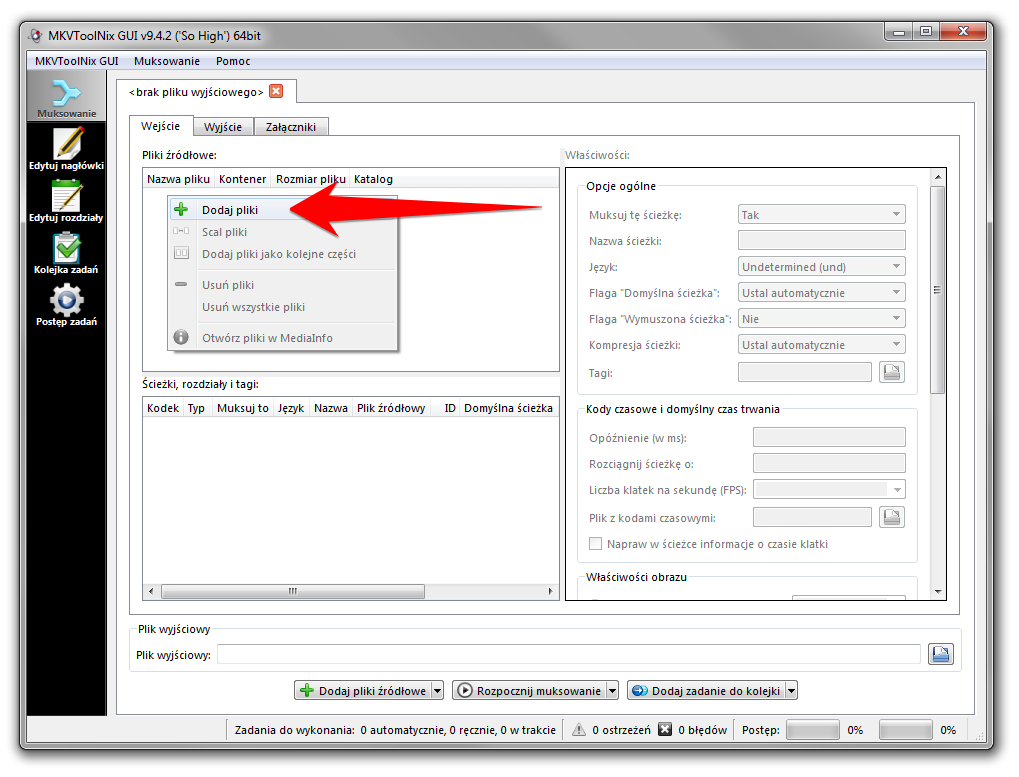1019x777 pixels.
Task: Click the second progress bar in status bar
Action: pyautogui.click(x=905, y=730)
